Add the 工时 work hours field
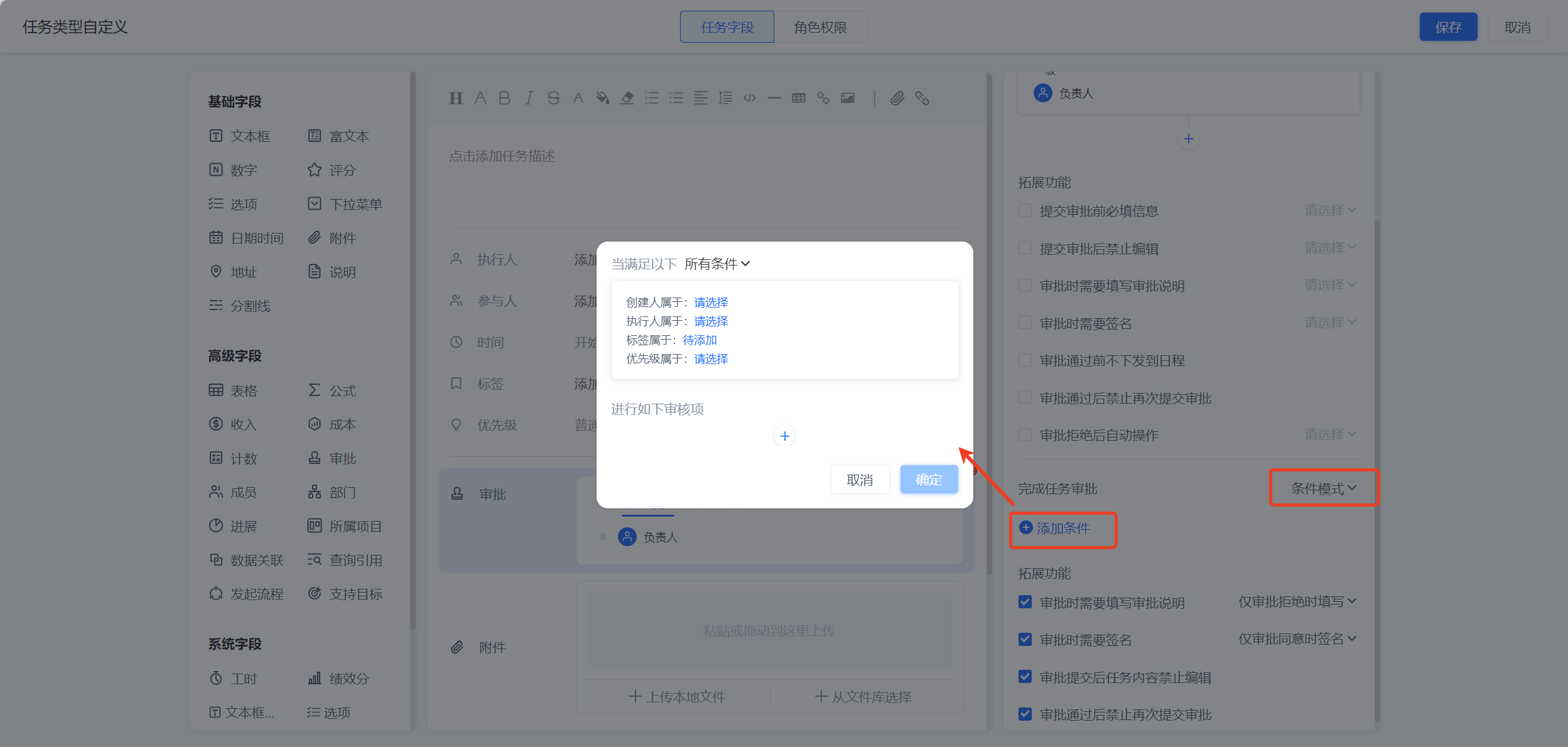Image resolution: width=1568 pixels, height=747 pixels. 233,679
